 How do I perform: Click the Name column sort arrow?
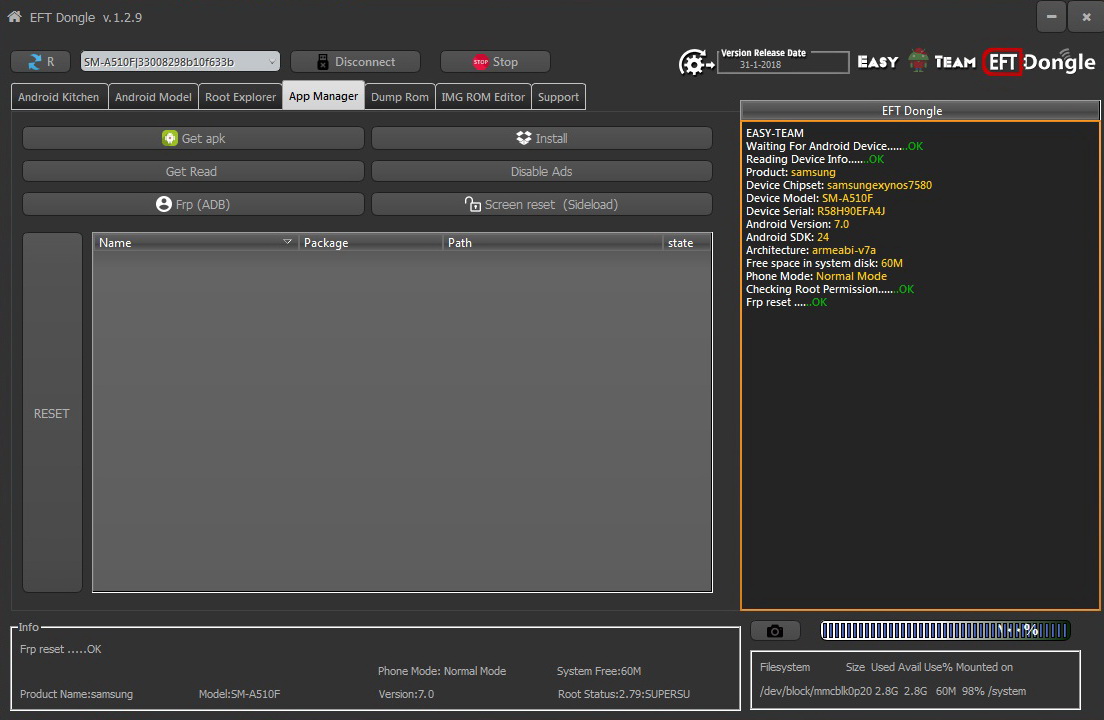pyautogui.click(x=287, y=242)
